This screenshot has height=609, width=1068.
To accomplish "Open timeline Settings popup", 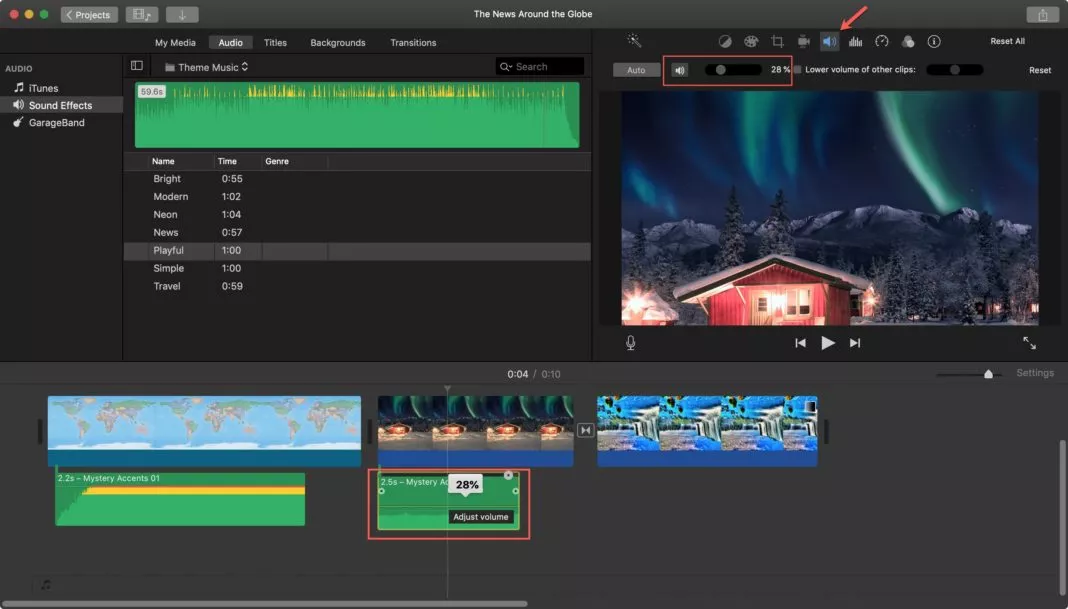I will (x=1035, y=373).
